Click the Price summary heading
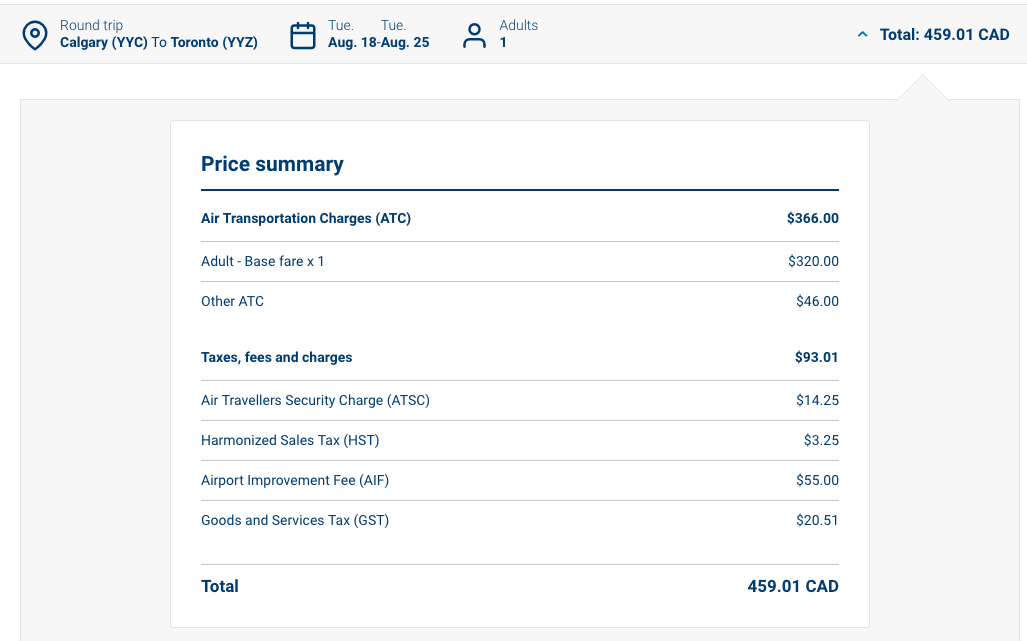 click(272, 164)
